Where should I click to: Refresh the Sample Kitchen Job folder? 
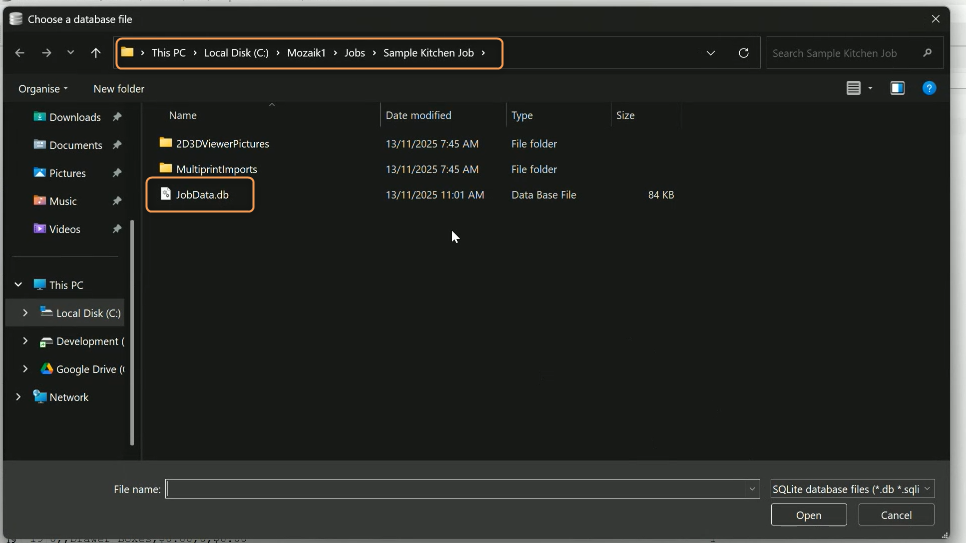(743, 53)
